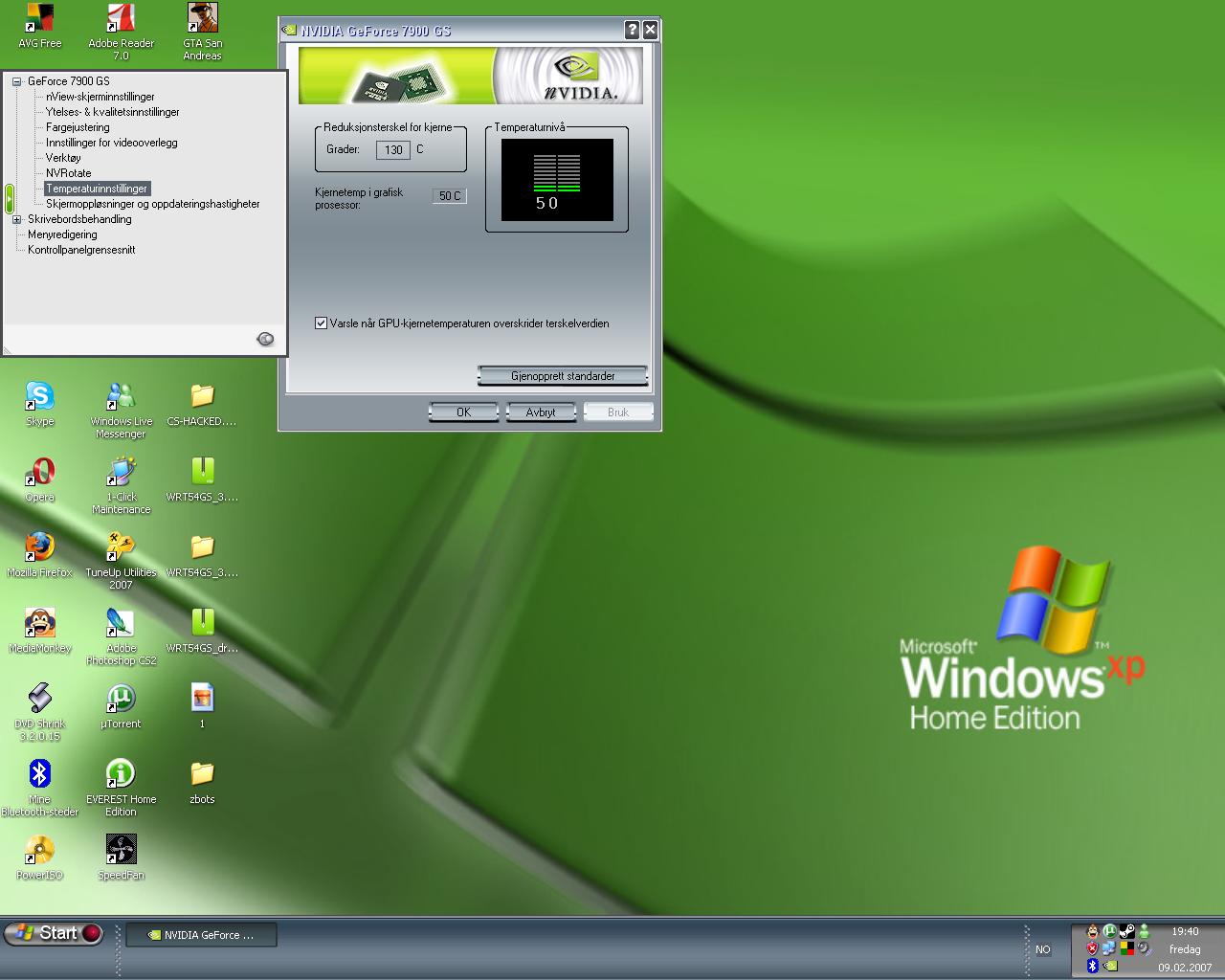Open TuneUp Utilities 2007 shortcut
Viewport: 1225px width, 980px height.
point(121,546)
